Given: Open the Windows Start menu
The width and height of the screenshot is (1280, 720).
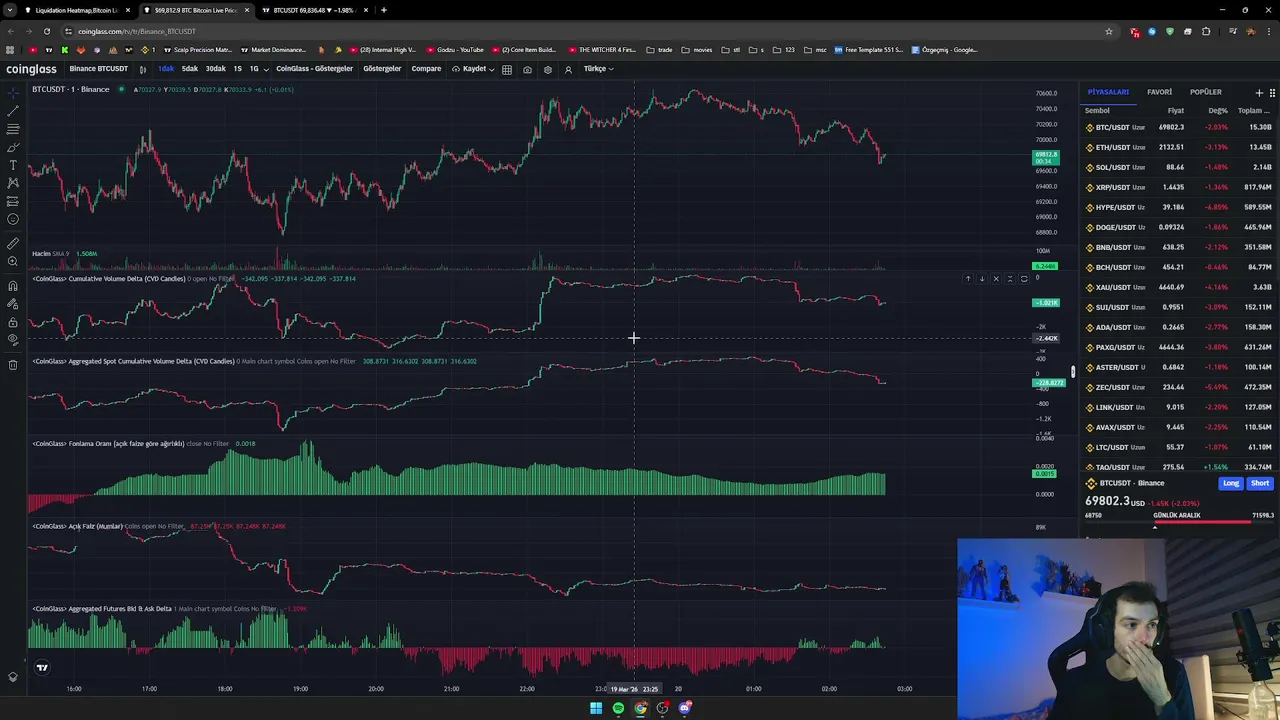Looking at the screenshot, I should pyautogui.click(x=596, y=708).
